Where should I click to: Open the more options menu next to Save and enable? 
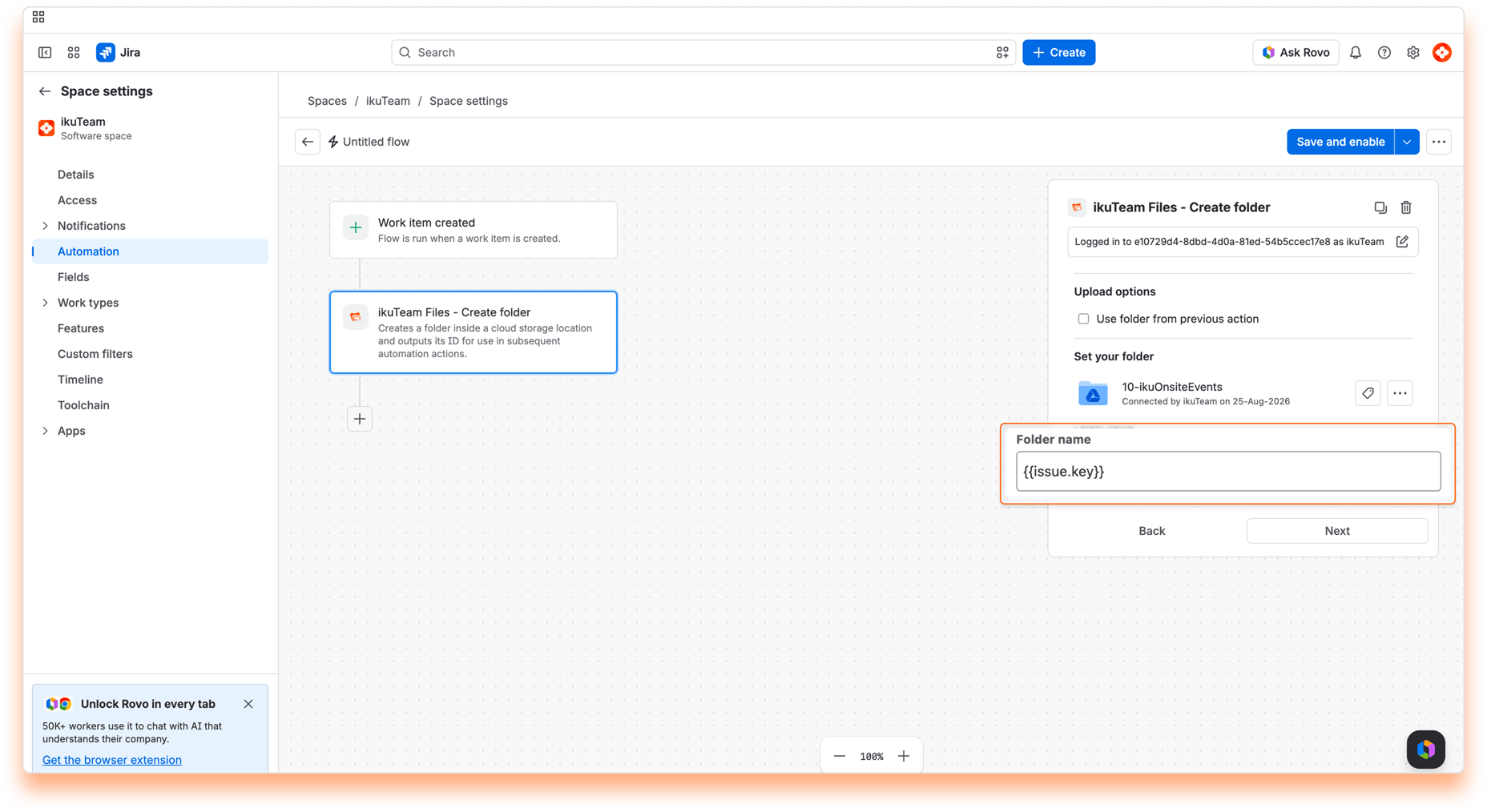1439,142
